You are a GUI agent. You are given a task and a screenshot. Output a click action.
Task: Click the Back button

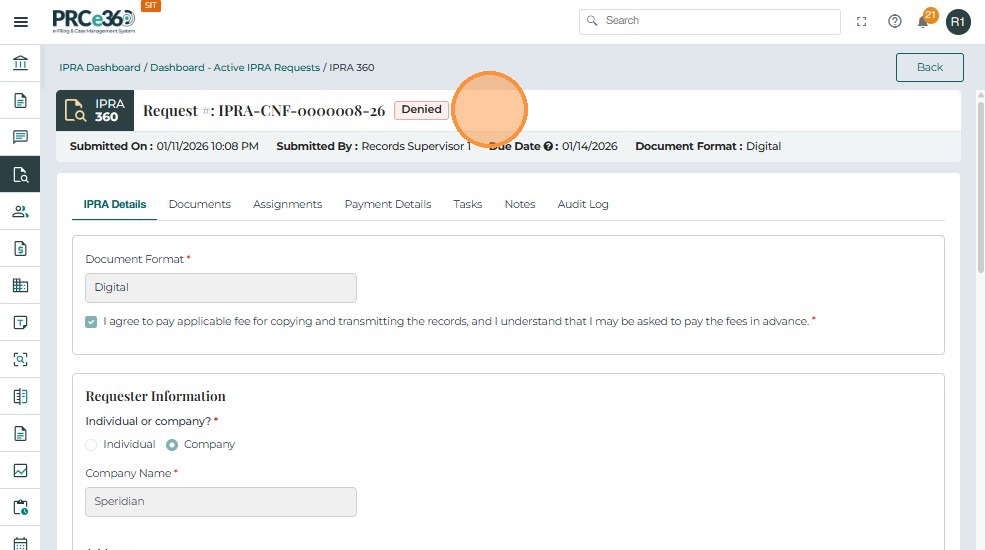930,67
